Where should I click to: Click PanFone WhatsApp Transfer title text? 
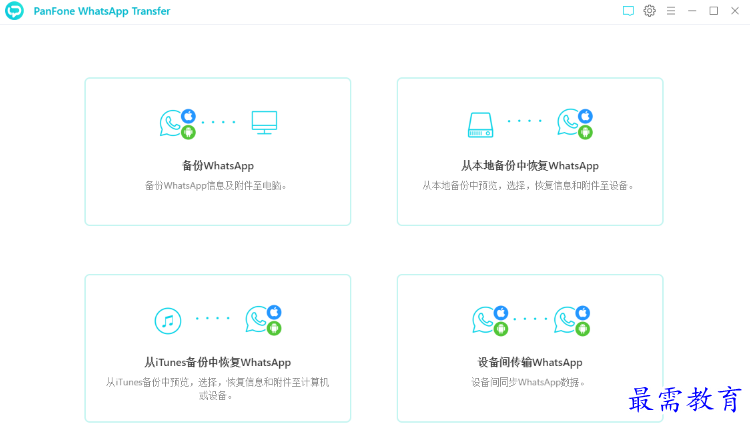click(x=102, y=11)
